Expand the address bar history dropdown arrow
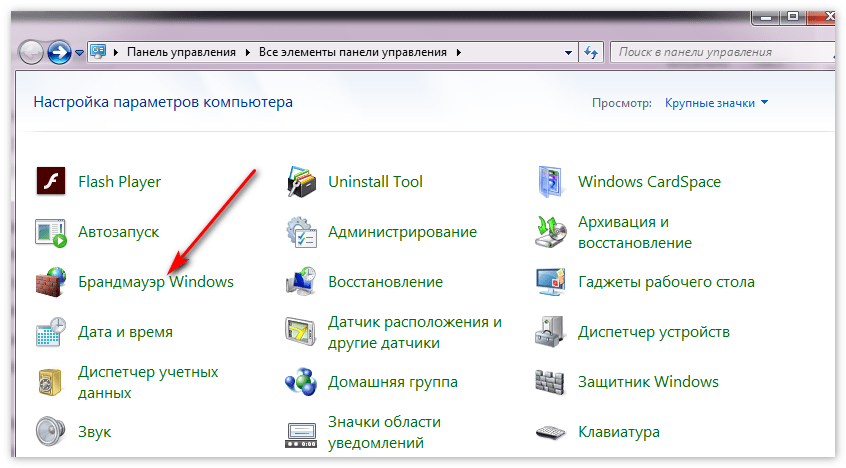 [x=568, y=52]
